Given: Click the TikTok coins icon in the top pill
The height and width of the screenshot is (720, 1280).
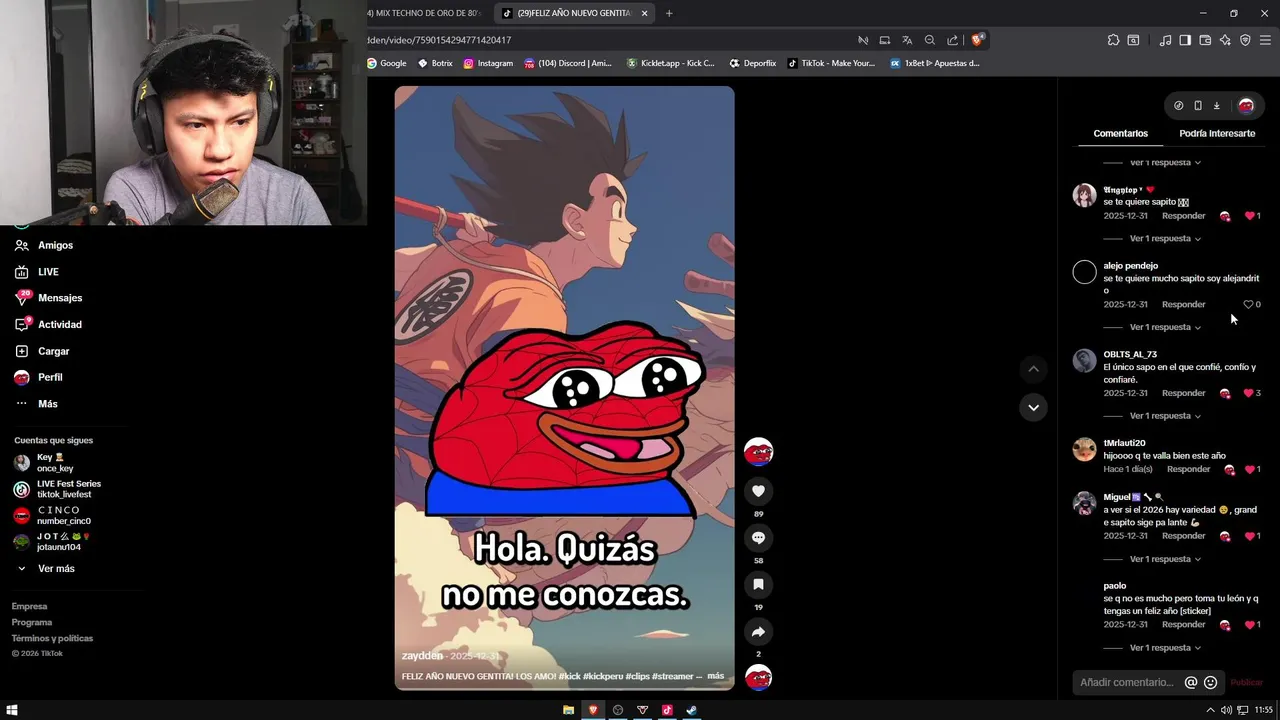Looking at the screenshot, I should tap(1179, 105).
